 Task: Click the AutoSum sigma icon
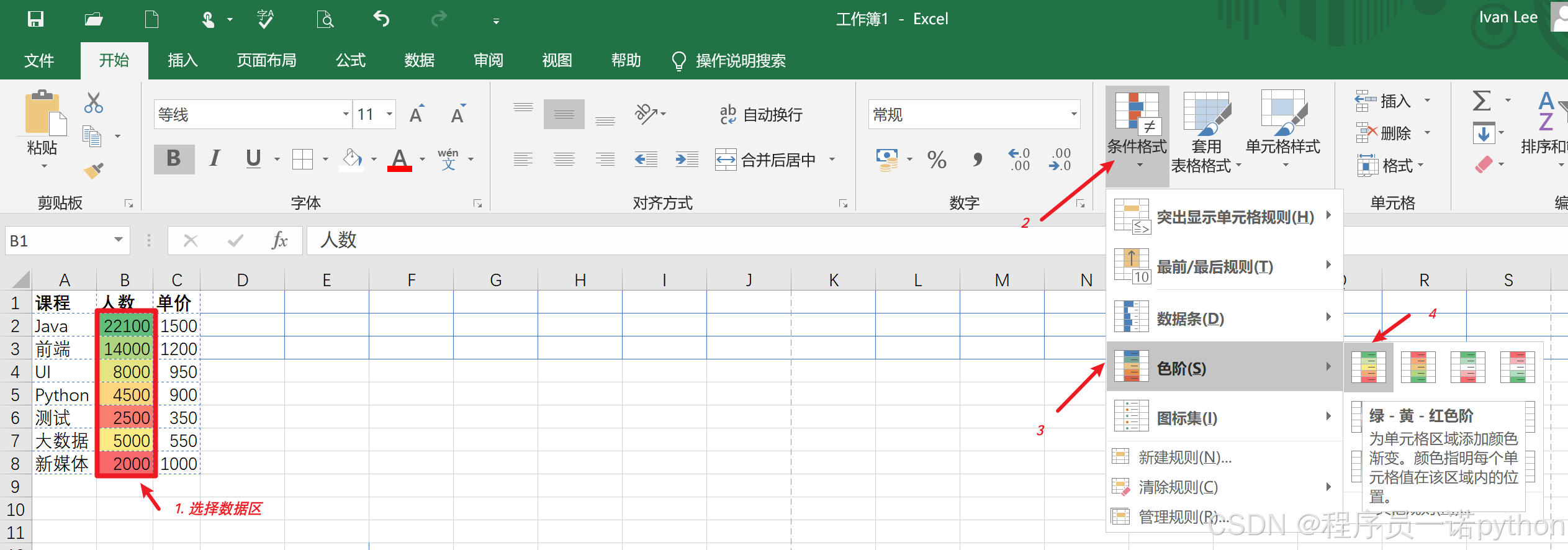tap(1482, 101)
